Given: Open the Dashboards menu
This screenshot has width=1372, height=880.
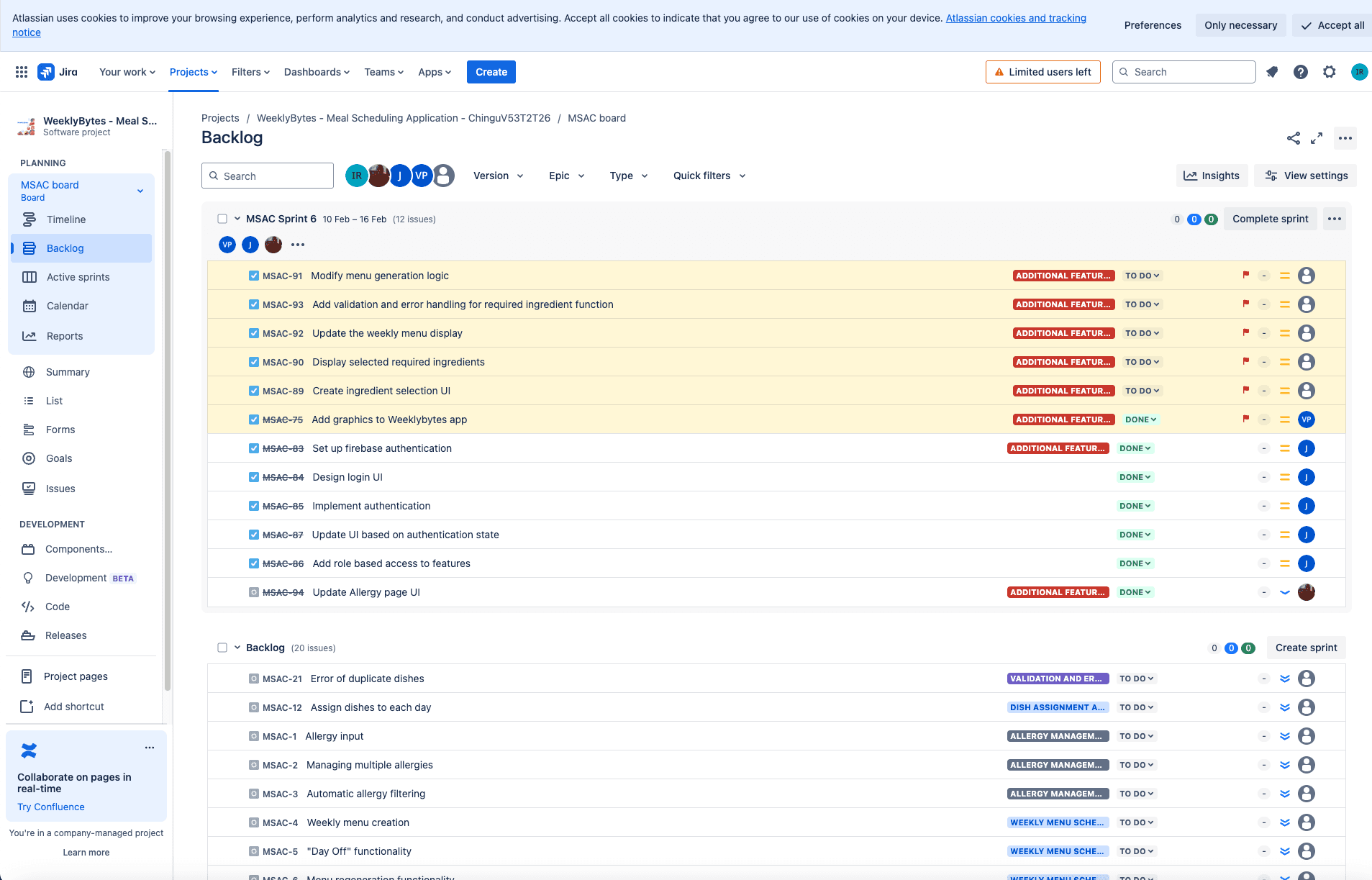Looking at the screenshot, I should (x=317, y=72).
